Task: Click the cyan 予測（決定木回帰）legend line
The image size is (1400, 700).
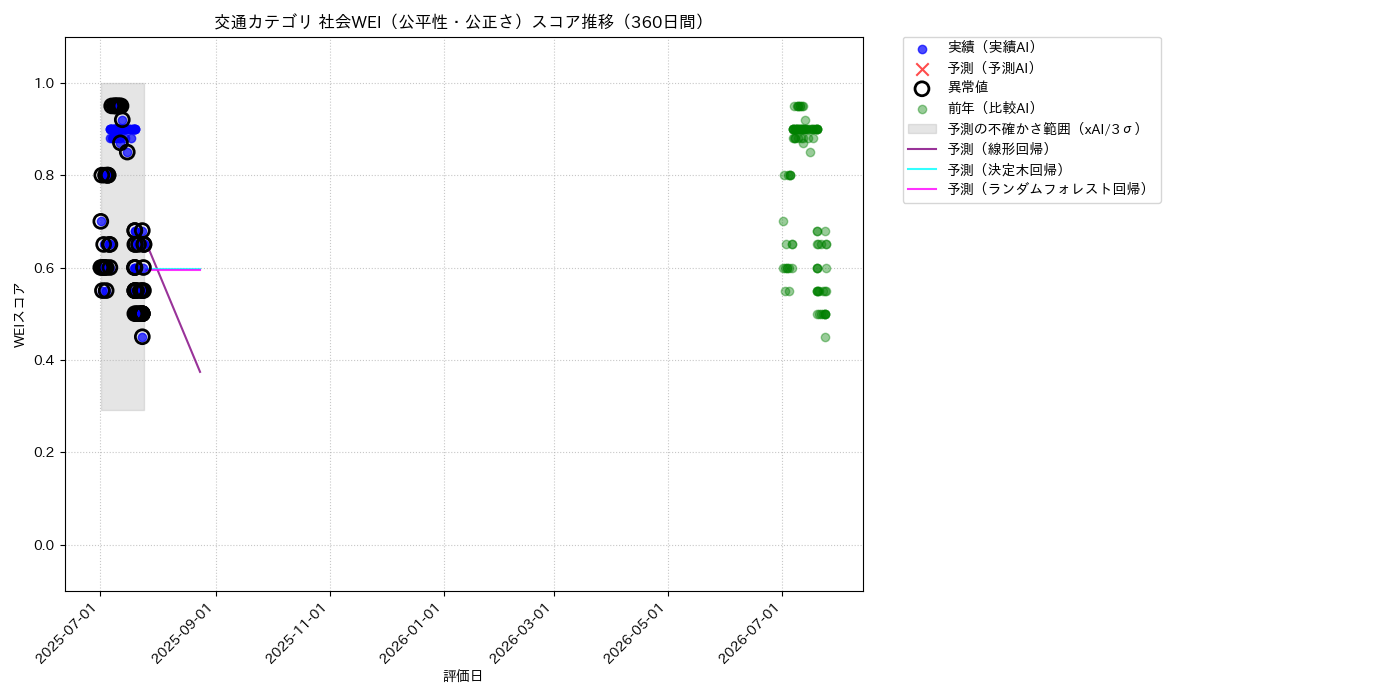Action: tap(922, 169)
